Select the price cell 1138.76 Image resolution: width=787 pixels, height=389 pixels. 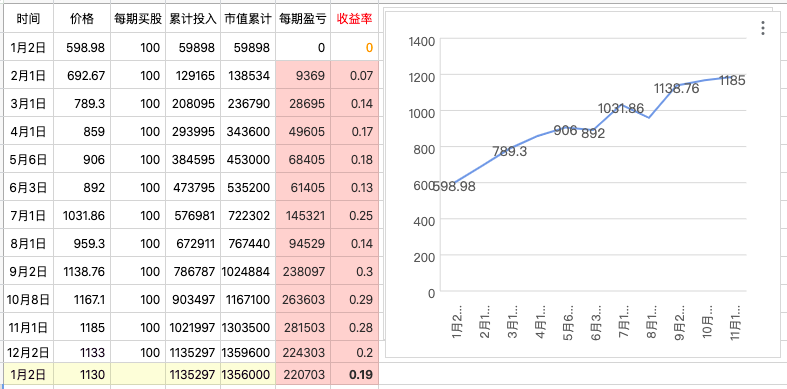pyautogui.click(x=82, y=272)
